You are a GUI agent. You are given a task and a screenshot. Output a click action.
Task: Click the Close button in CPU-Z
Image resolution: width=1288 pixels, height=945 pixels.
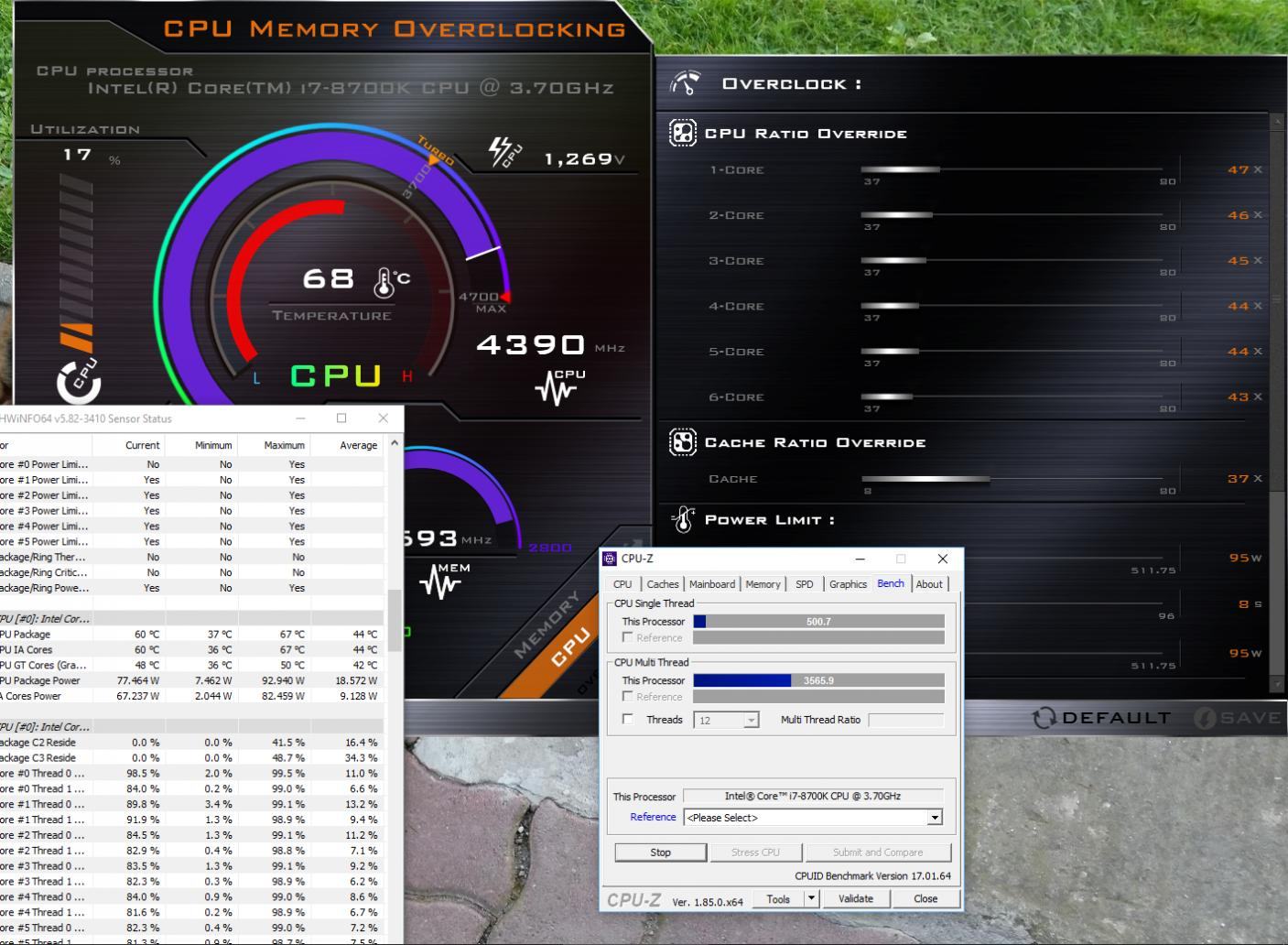coord(925,898)
